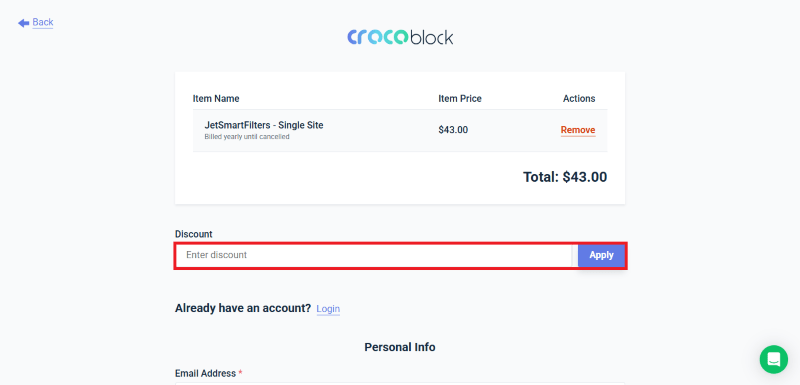
Task: Click the Item Name column header
Action: pyautogui.click(x=216, y=98)
